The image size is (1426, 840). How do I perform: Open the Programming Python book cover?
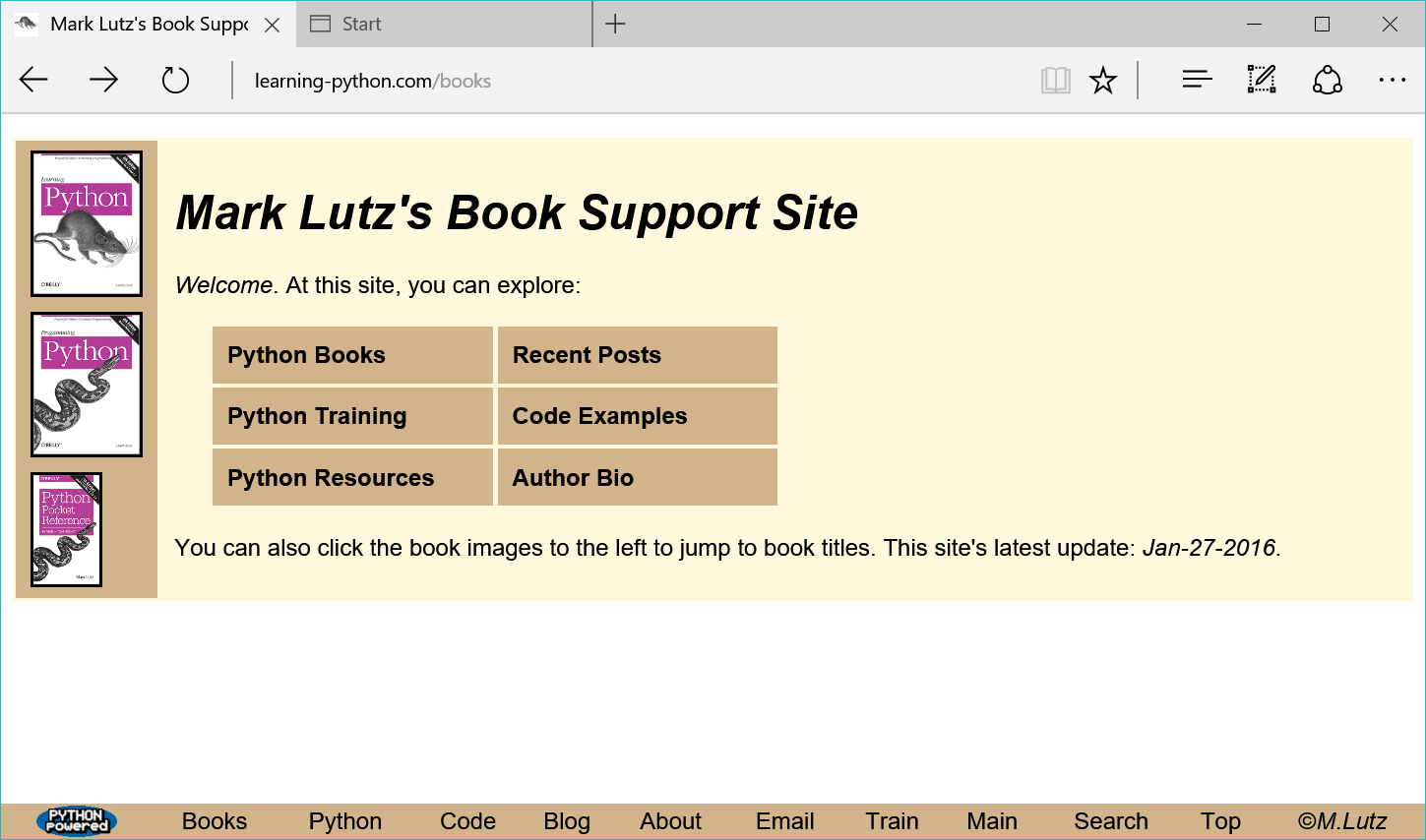tap(87, 385)
